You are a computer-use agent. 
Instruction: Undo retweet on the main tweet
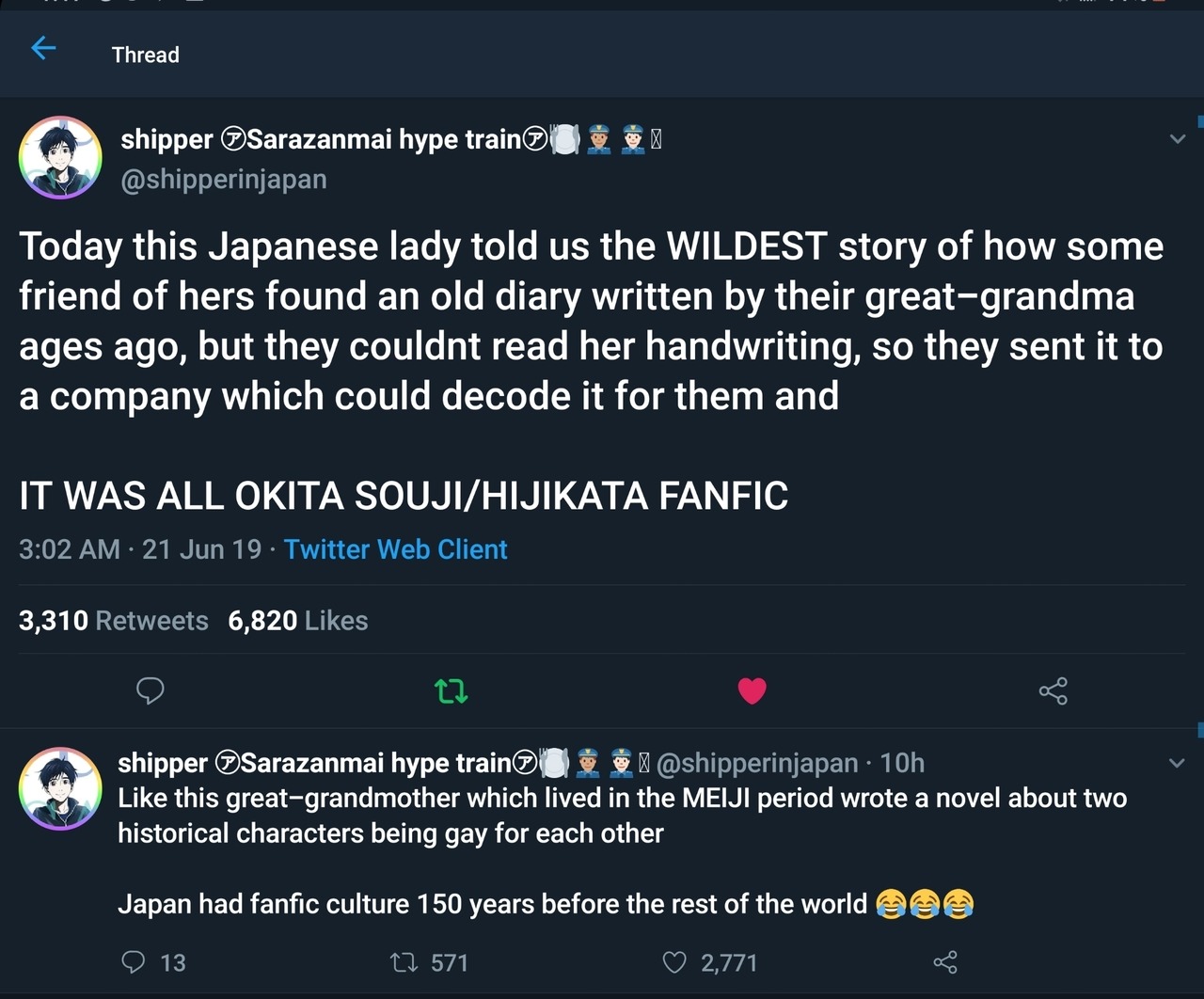tap(451, 692)
